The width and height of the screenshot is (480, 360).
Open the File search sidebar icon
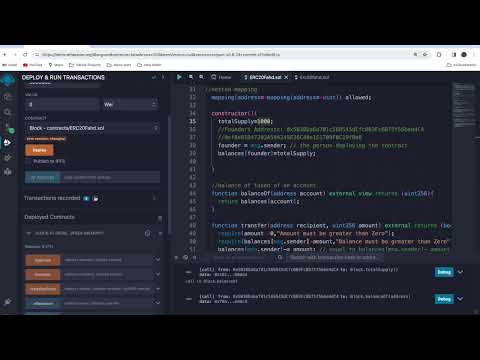click(x=7, y=112)
